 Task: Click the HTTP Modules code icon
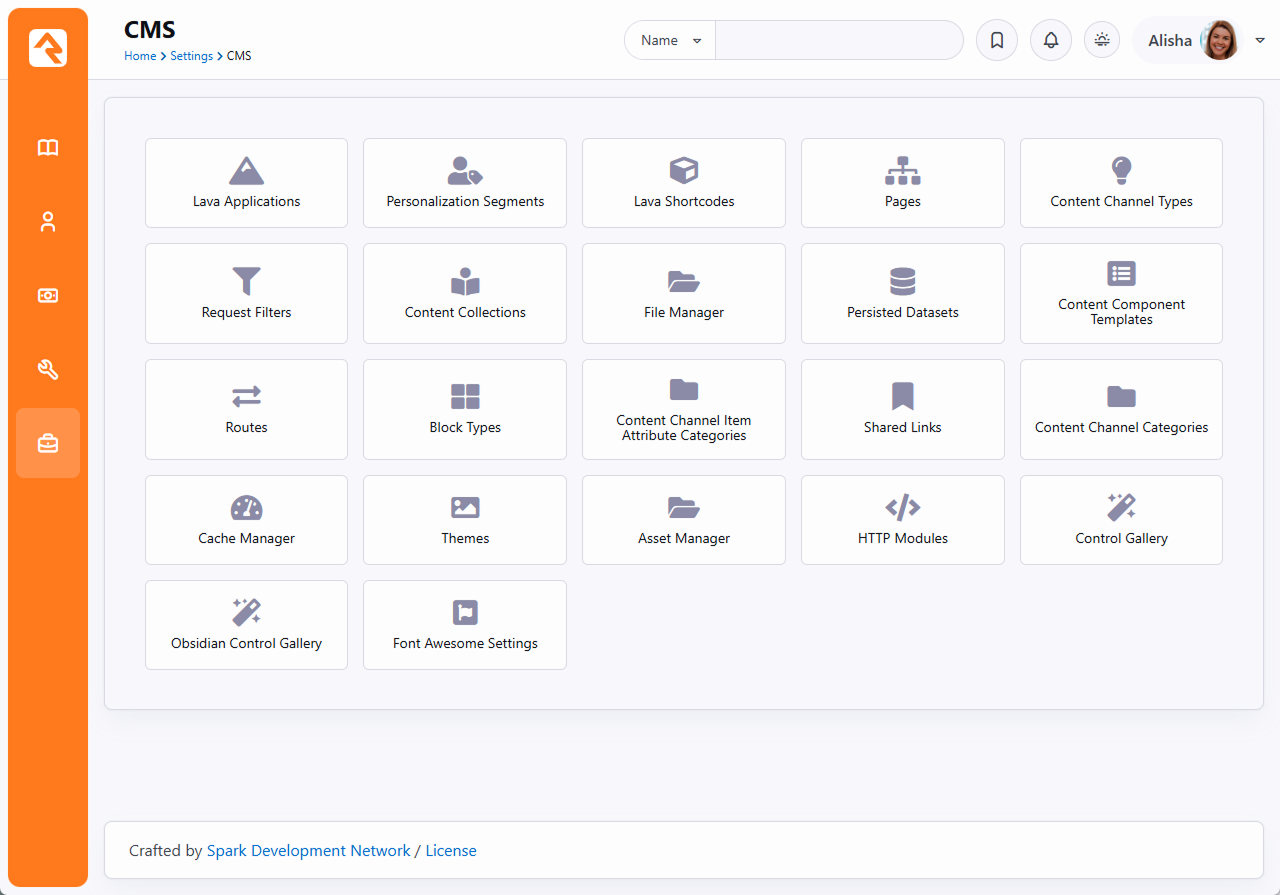tap(902, 508)
